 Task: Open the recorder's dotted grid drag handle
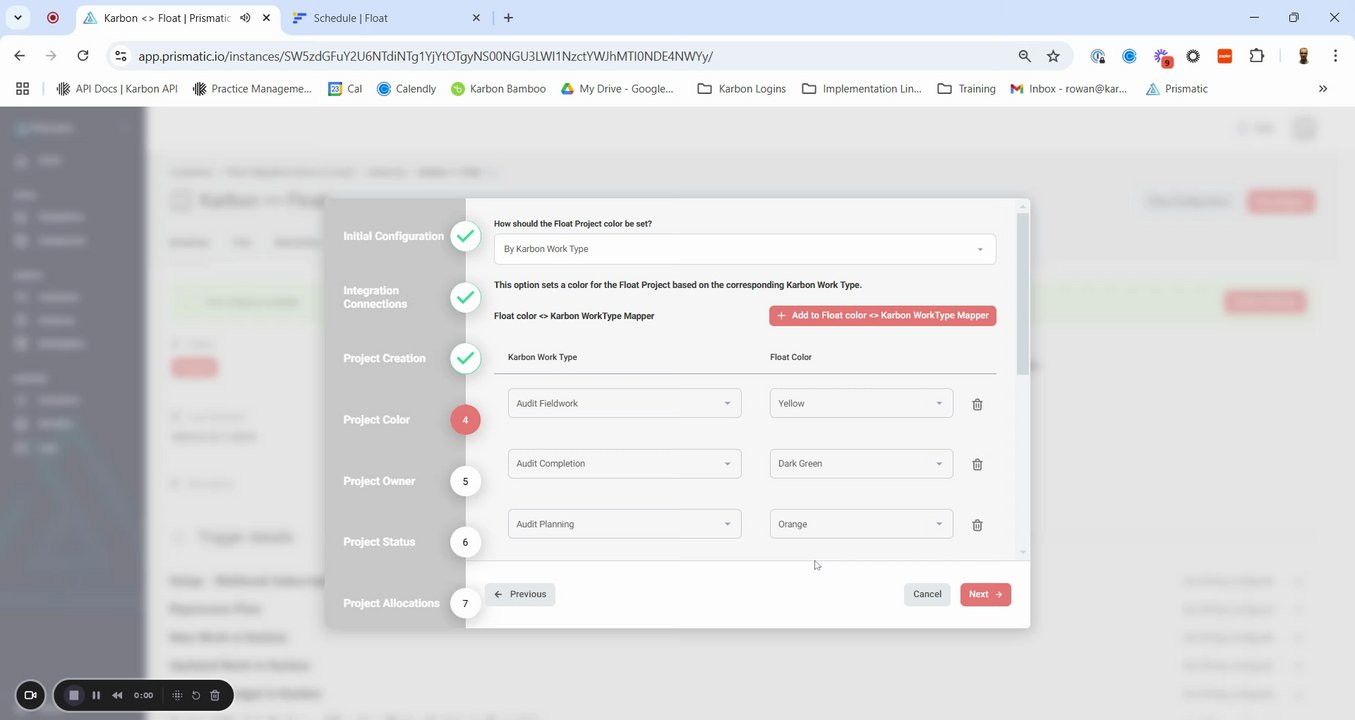177,695
